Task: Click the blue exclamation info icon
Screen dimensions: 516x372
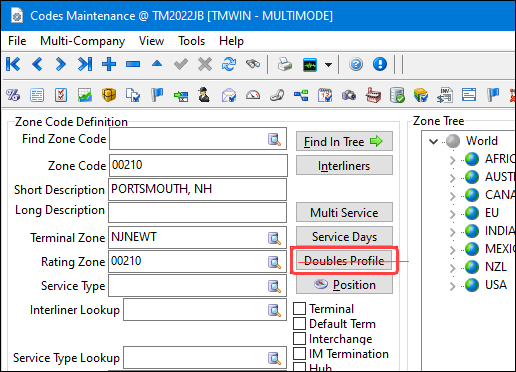Action: (380, 64)
